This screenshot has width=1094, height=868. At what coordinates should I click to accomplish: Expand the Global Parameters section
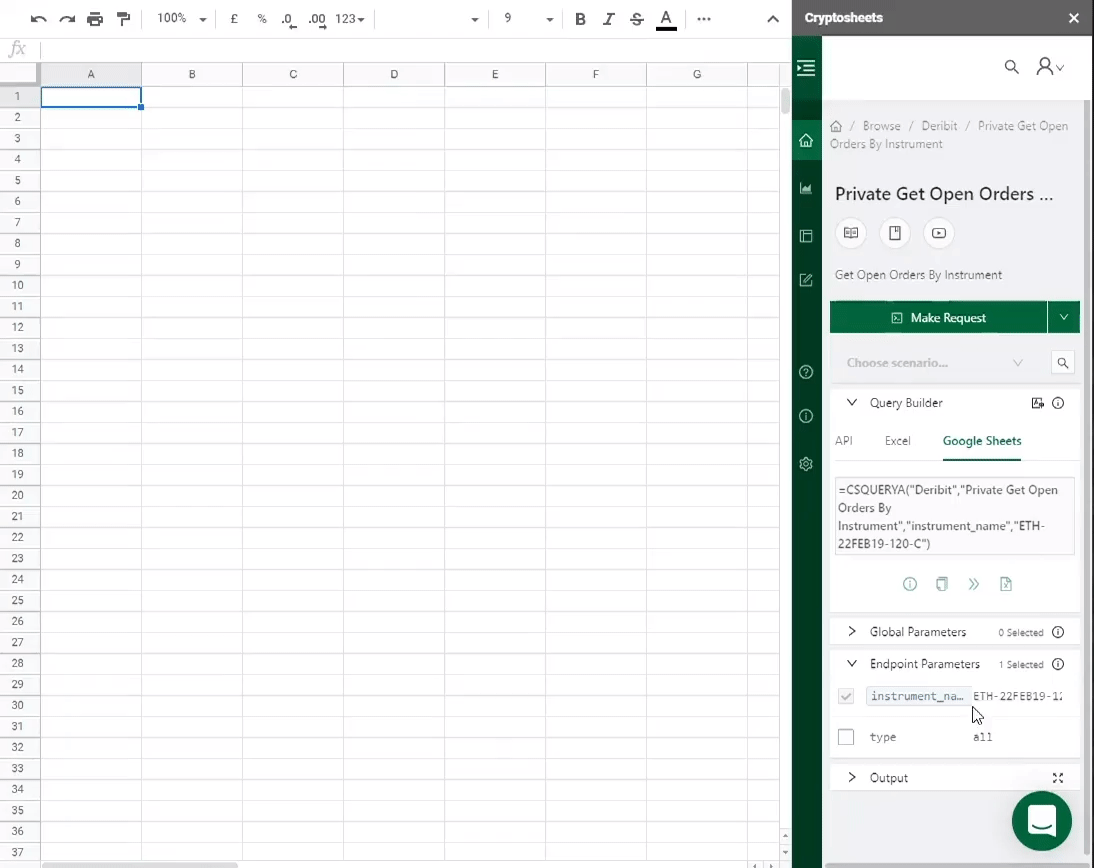pos(852,631)
